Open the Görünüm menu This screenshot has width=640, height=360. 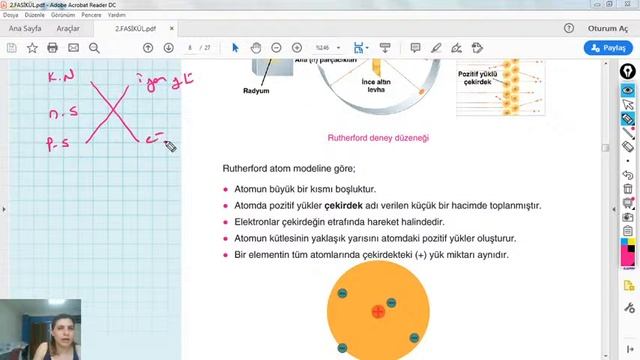63,15
